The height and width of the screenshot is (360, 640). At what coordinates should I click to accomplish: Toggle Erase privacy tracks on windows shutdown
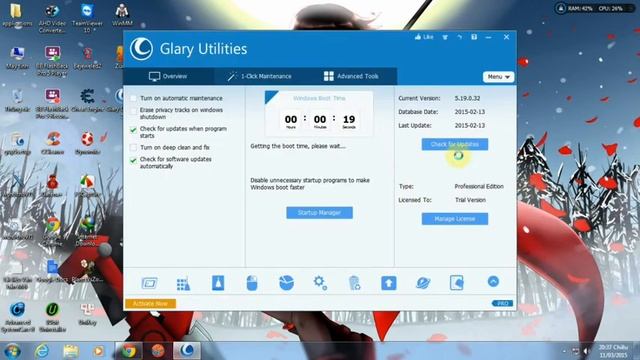(133, 111)
